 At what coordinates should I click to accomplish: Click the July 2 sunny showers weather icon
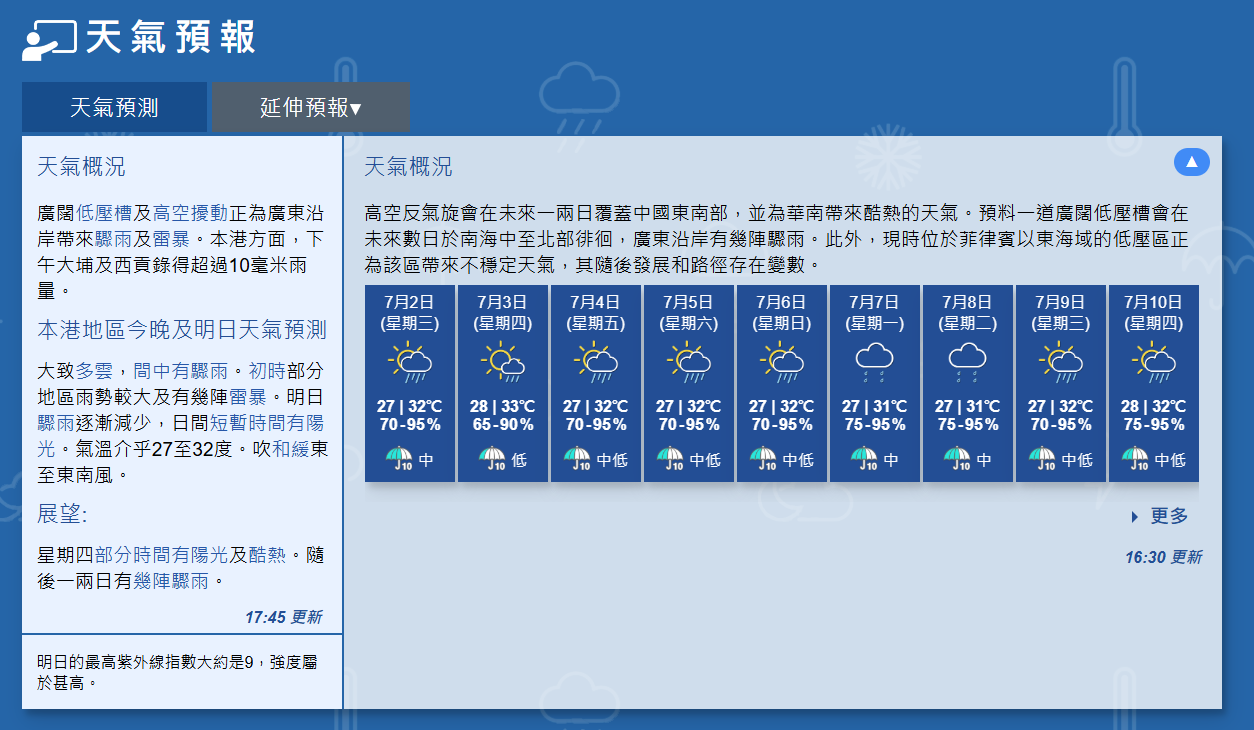point(410,362)
